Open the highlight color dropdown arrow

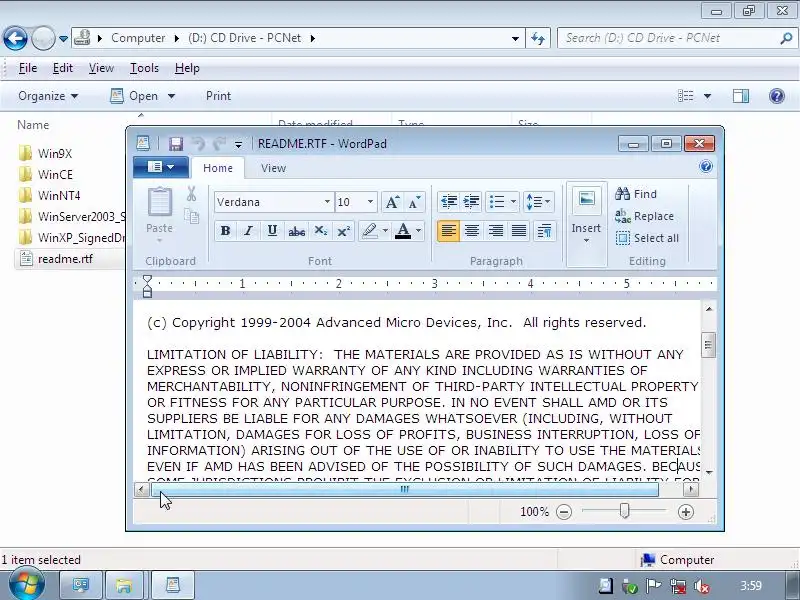[x=385, y=231]
